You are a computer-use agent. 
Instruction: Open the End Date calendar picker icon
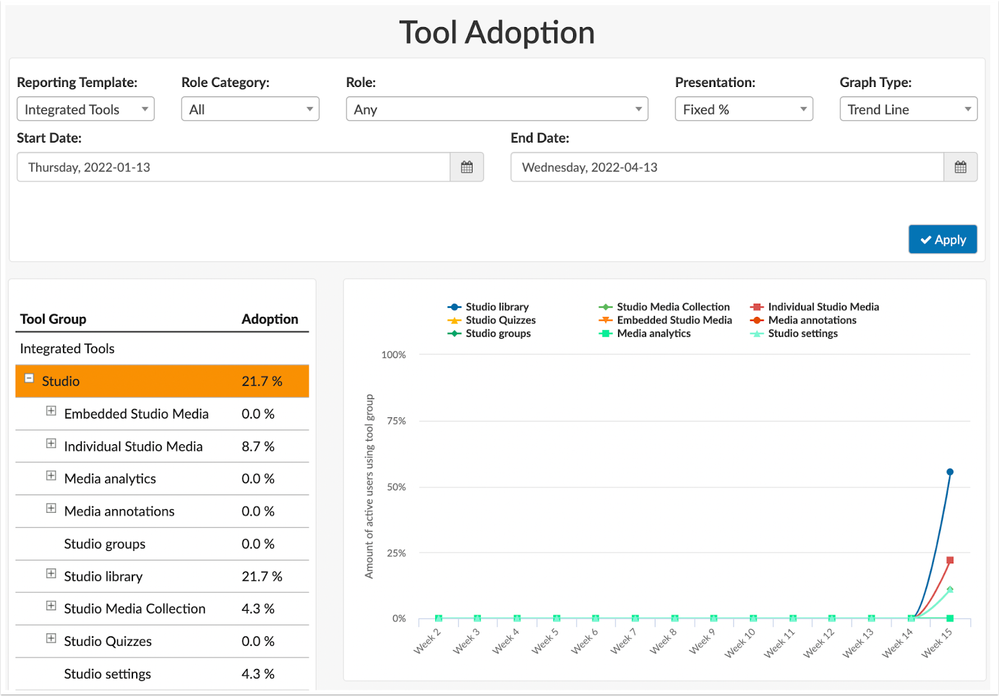click(960, 167)
